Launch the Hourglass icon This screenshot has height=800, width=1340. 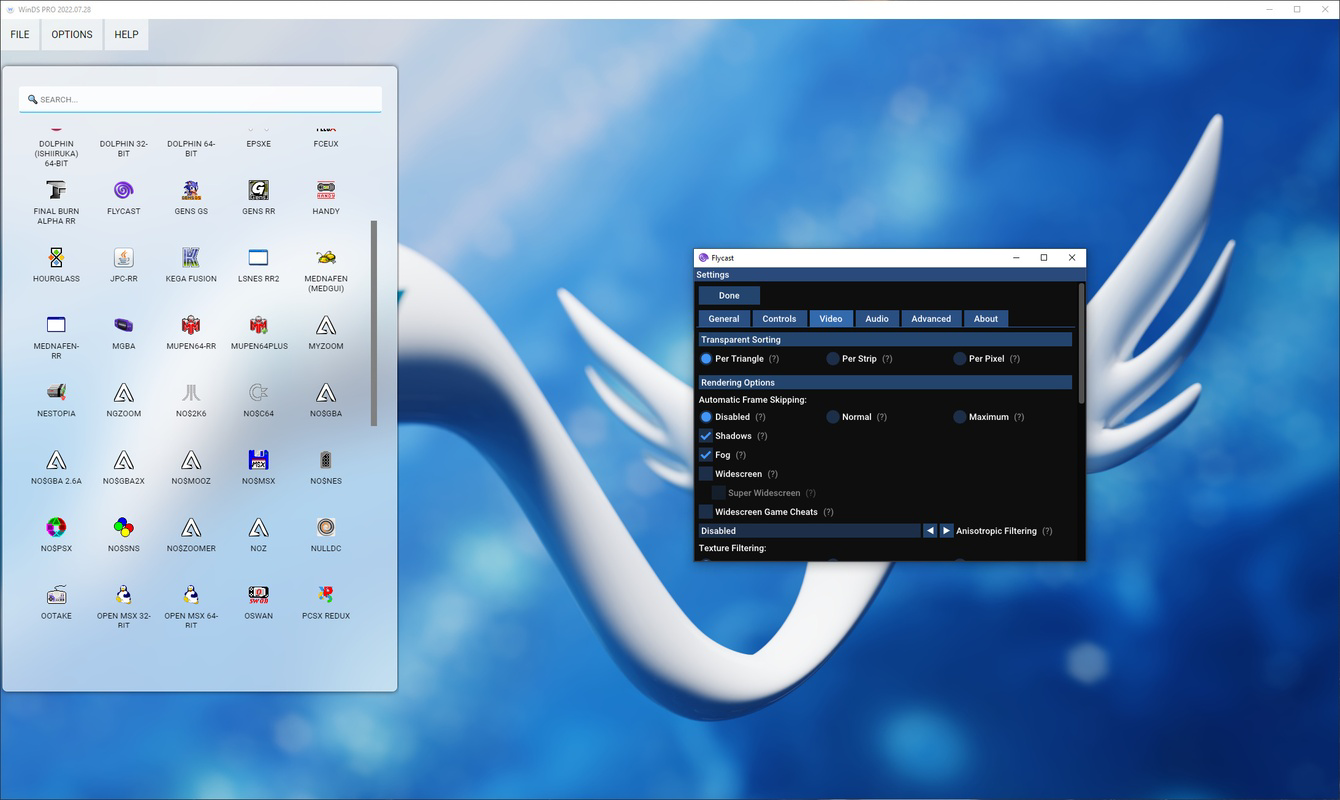[56, 257]
